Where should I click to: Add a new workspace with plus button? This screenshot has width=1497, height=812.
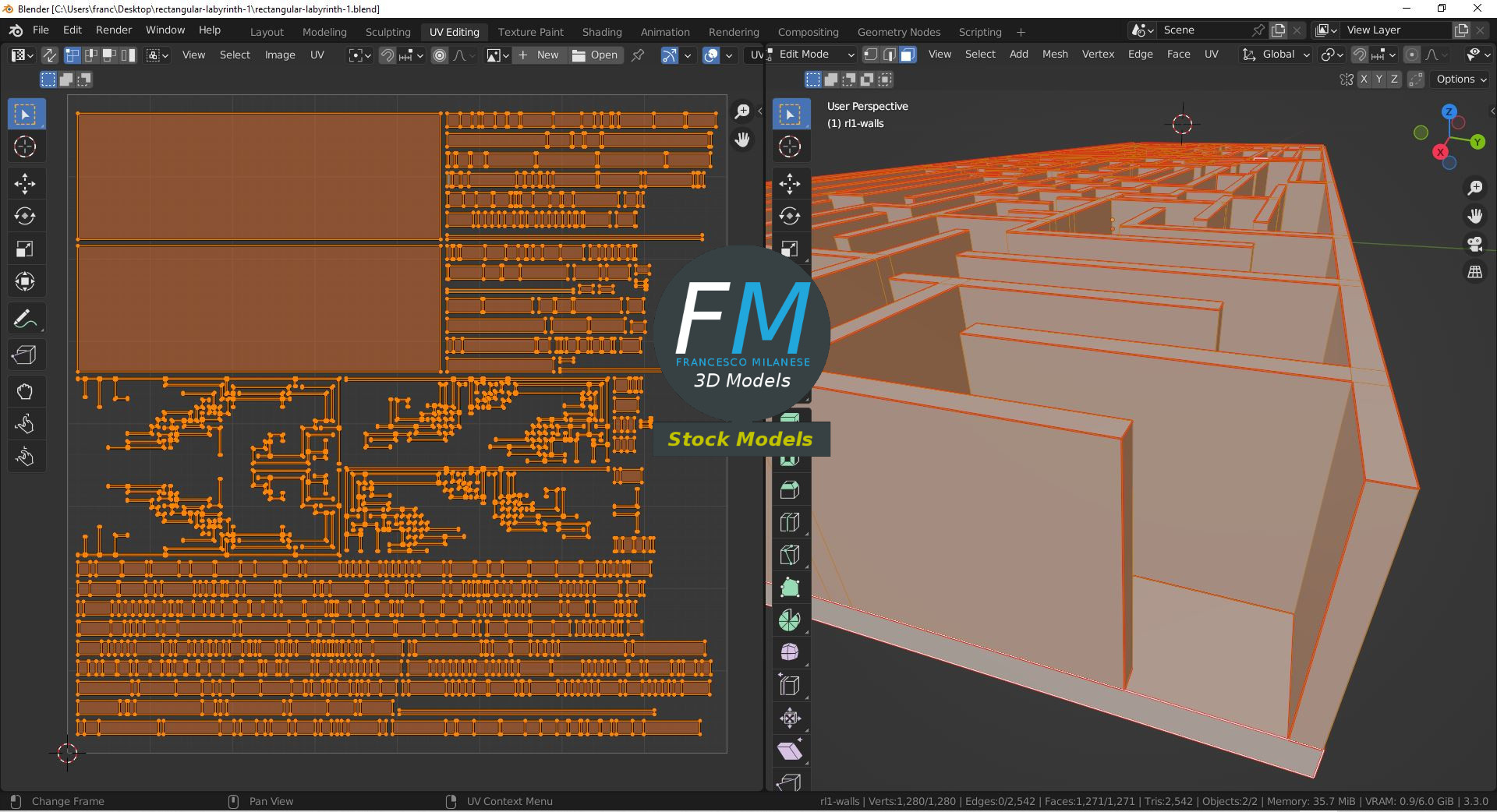point(1021,32)
